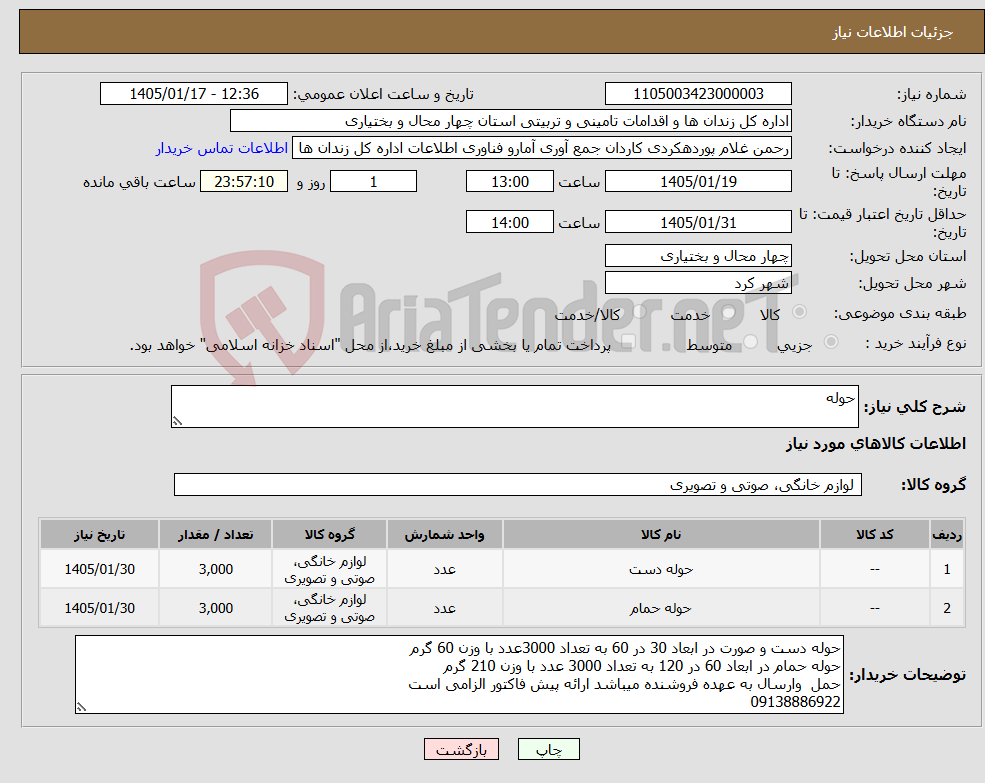Screen dimensions: 985x783
Task: Select the خدمت radio button
Action: (729, 312)
